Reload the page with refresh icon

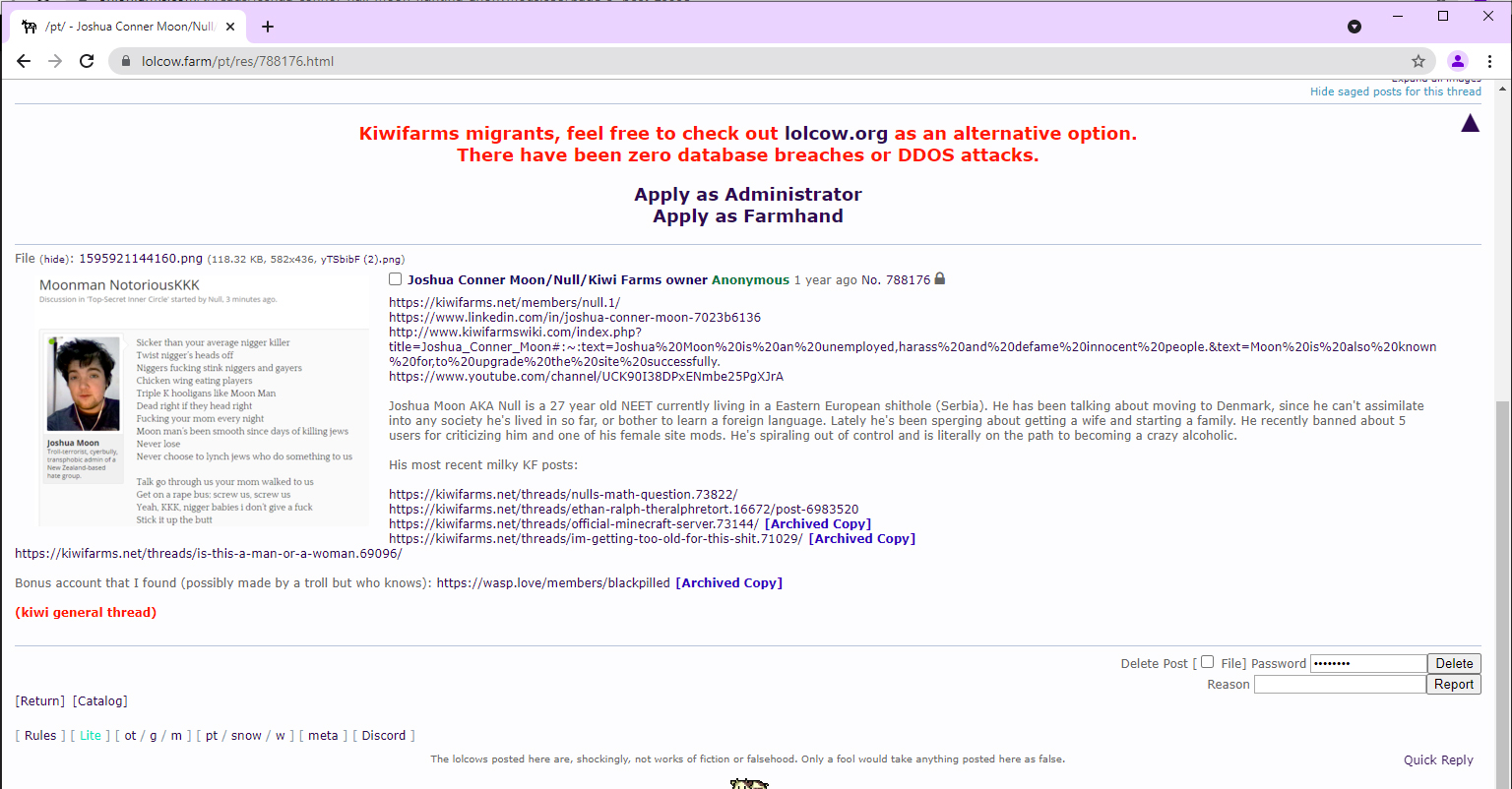point(87,61)
